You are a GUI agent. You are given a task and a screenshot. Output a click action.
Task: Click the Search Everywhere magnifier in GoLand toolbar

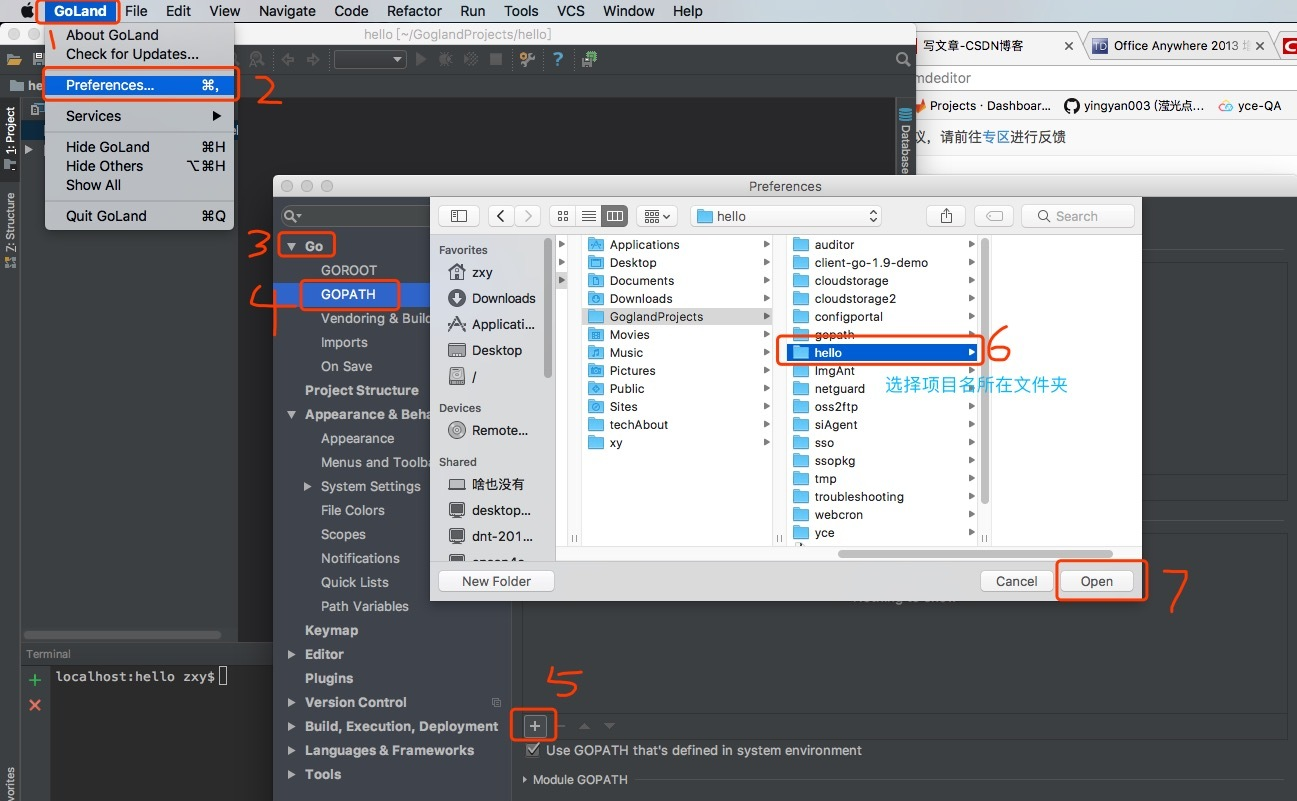(x=902, y=60)
